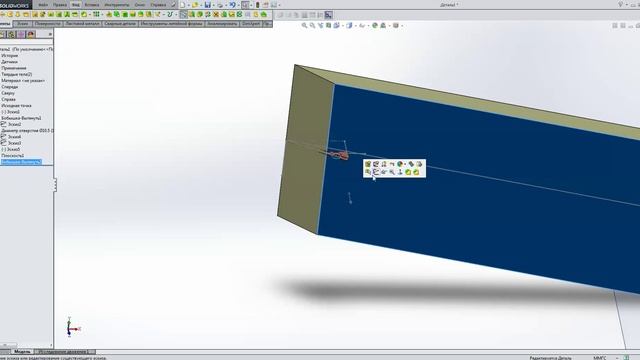Image resolution: width=640 pixels, height=360 pixels.
Task: Click the Apply Scene icon
Action: [383, 25]
